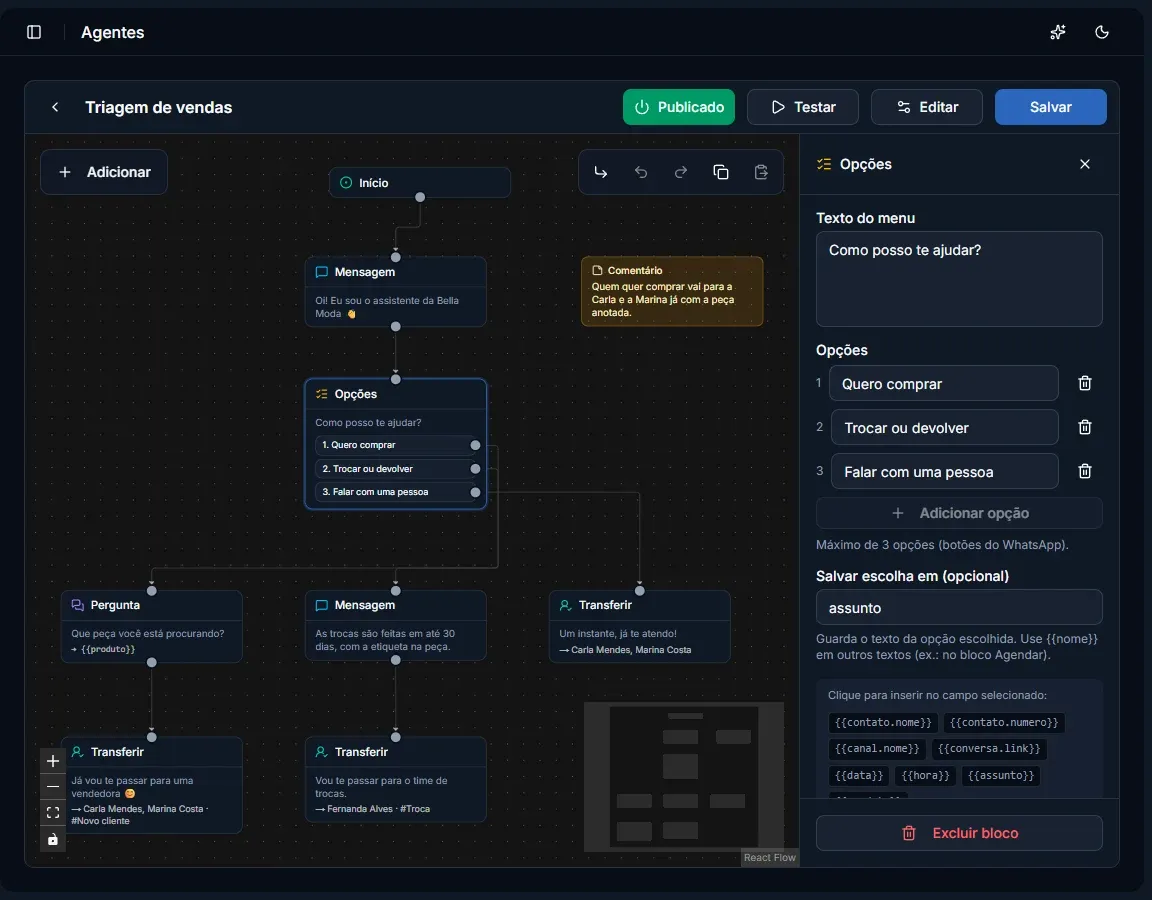Zoom in on the flow canvas
The image size is (1152, 900).
(x=53, y=761)
